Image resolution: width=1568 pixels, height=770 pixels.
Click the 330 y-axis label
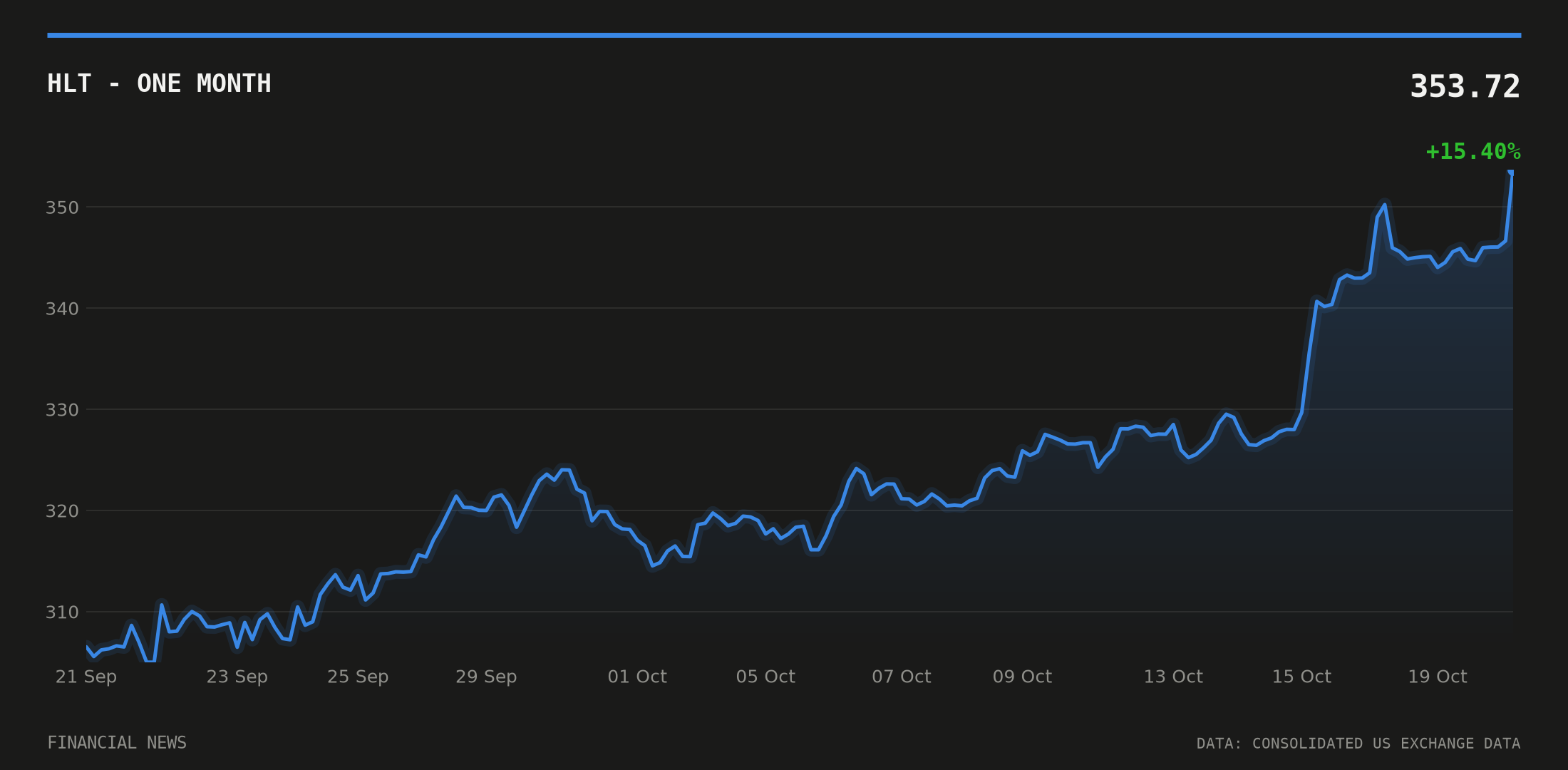tap(62, 410)
